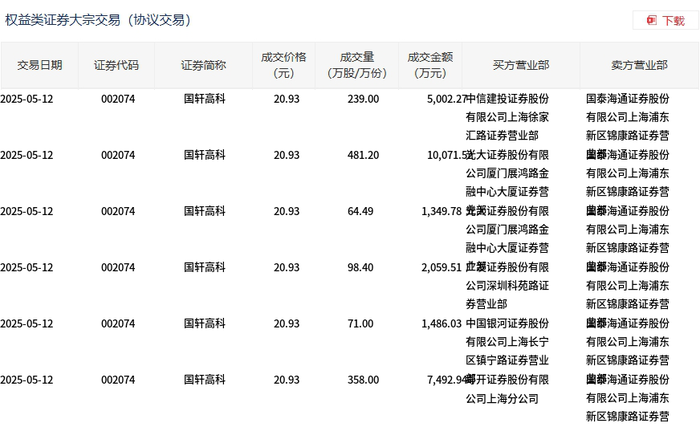Click the volume value 98.40
The image size is (700, 427).
click(x=360, y=267)
